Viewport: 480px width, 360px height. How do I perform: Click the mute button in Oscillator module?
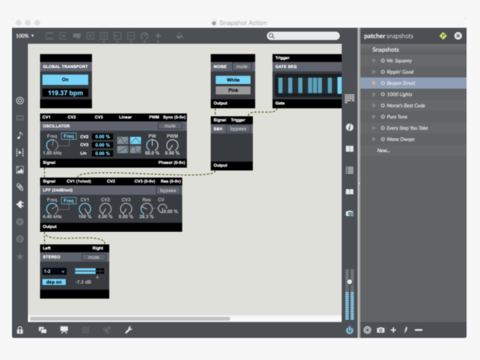point(170,126)
